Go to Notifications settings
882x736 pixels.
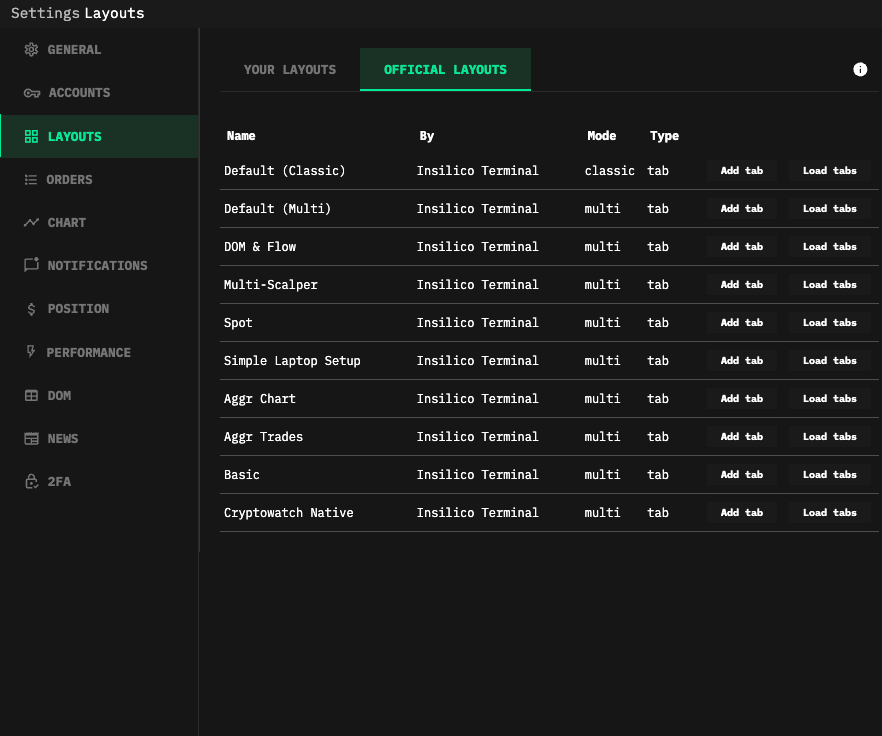[99, 265]
